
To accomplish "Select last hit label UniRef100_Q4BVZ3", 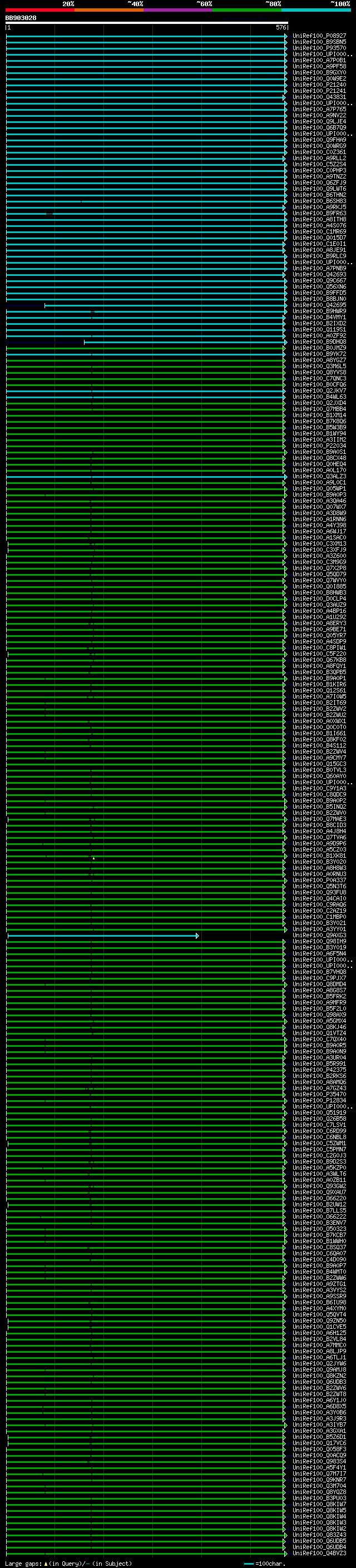I will pyautogui.click(x=319, y=1554).
